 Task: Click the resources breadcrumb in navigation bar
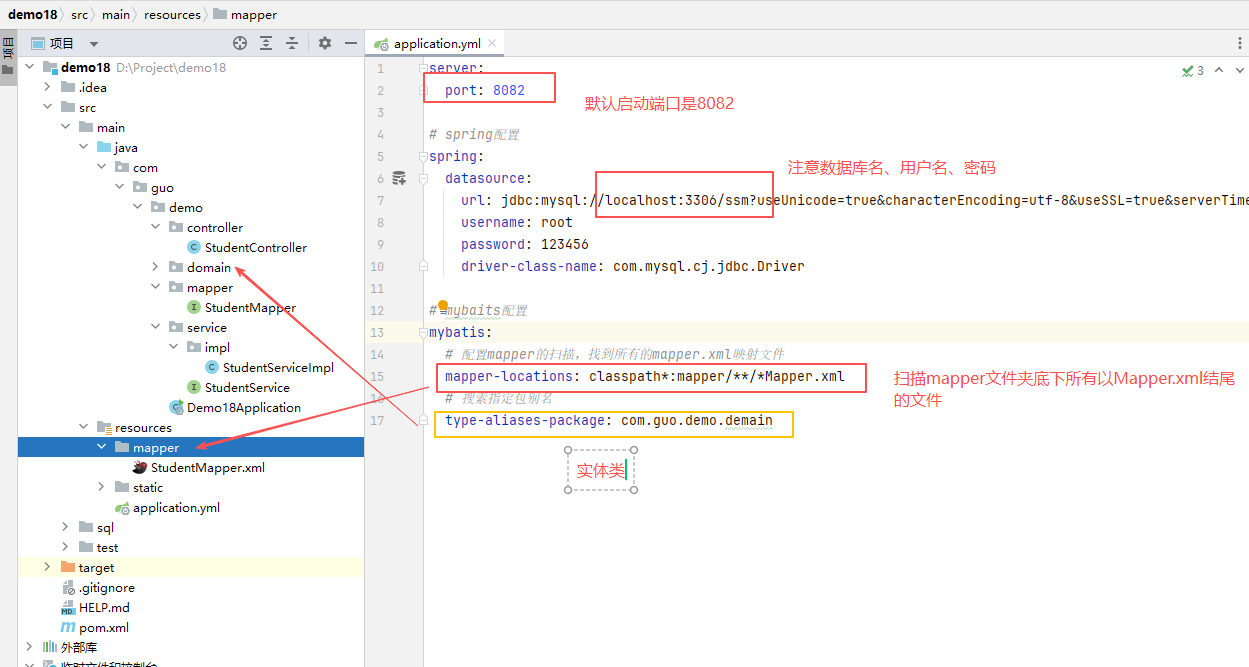pos(172,15)
